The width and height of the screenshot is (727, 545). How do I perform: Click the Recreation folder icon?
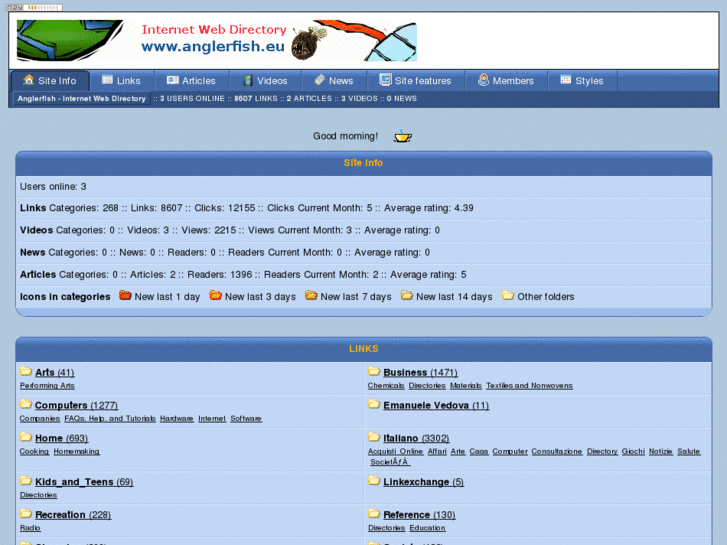click(x=26, y=513)
